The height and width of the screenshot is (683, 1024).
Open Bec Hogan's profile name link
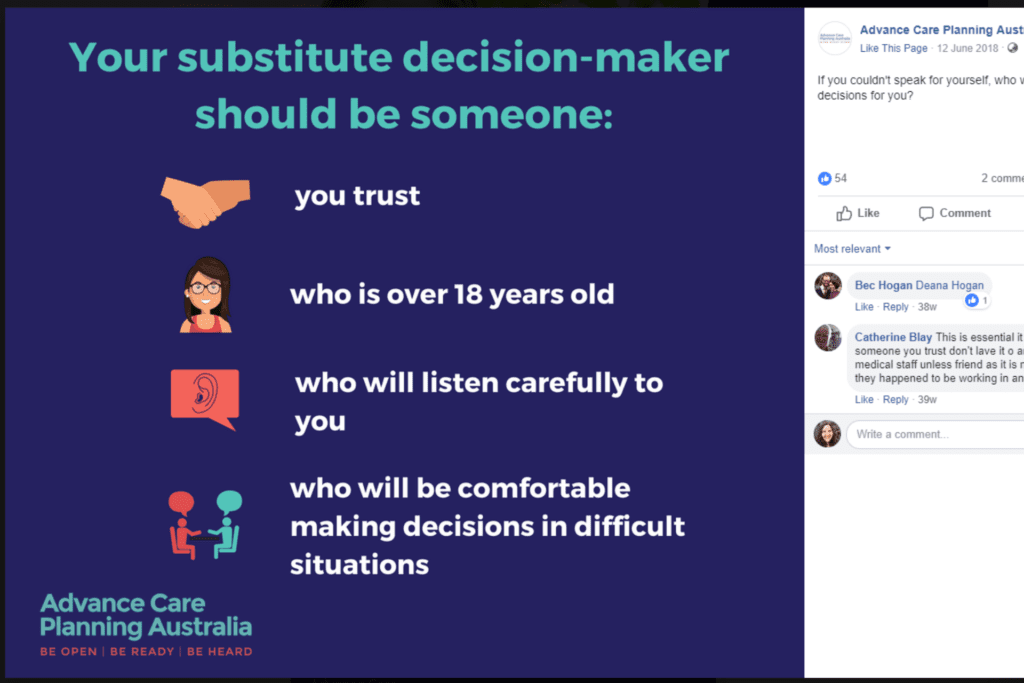(x=883, y=285)
